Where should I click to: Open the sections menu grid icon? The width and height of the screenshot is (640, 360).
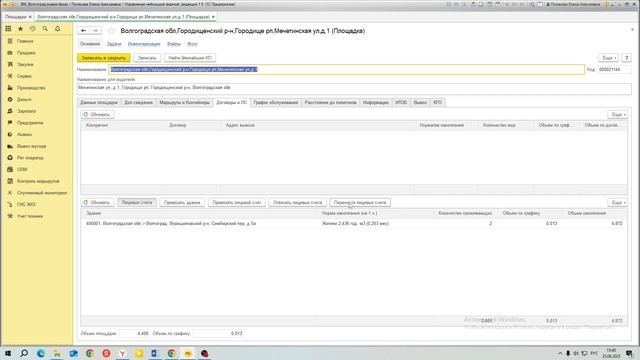[x=8, y=29]
